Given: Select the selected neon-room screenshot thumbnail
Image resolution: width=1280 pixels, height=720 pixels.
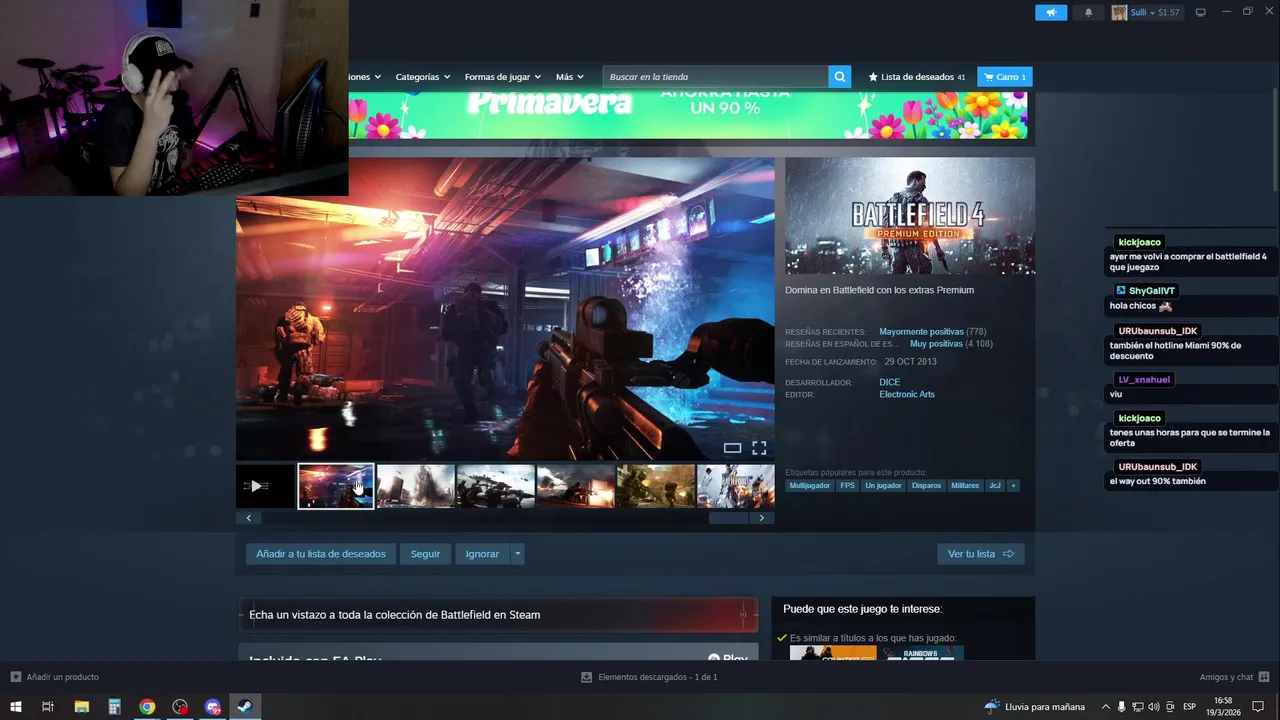Looking at the screenshot, I should click(336, 486).
